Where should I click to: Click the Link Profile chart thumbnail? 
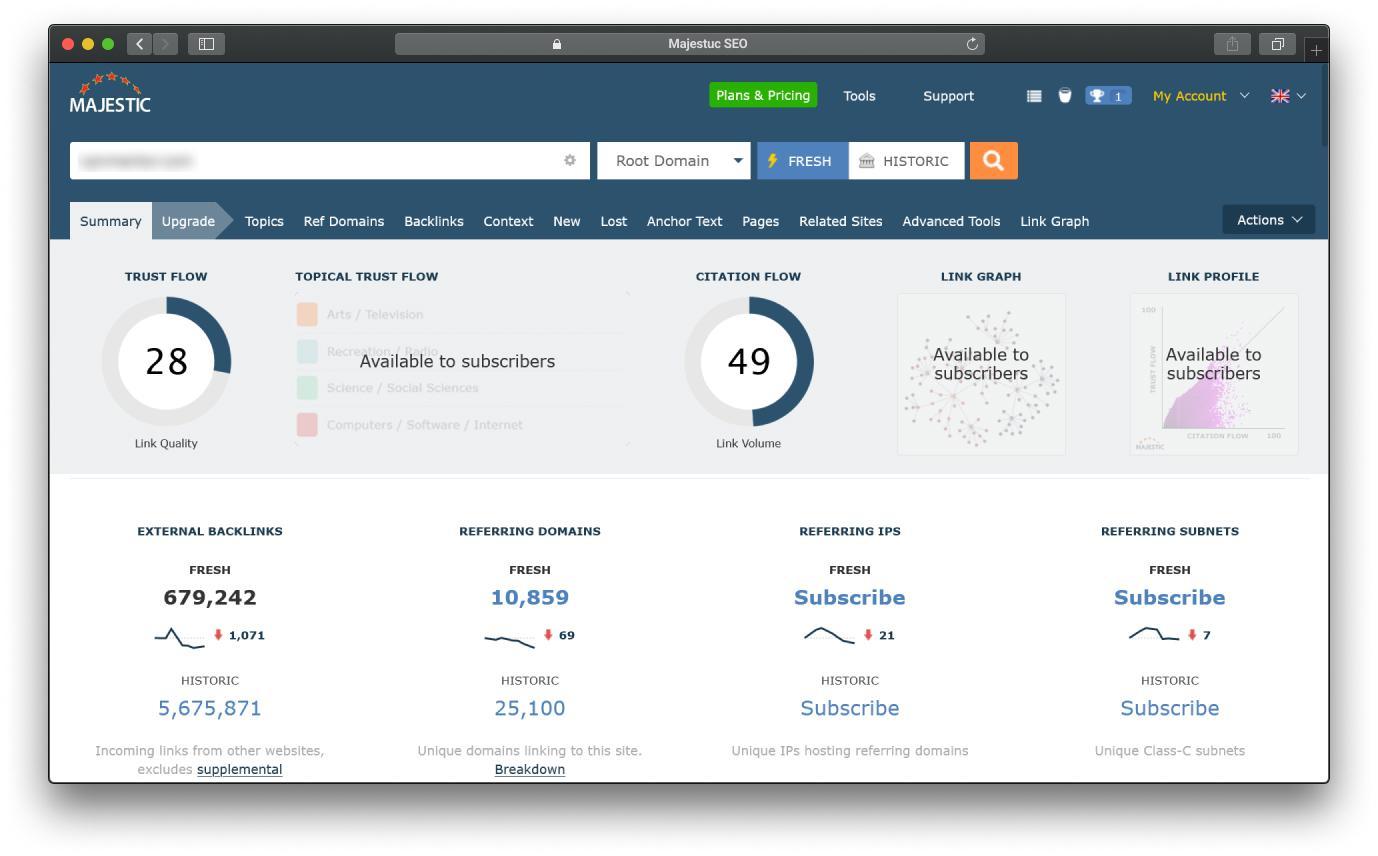(1213, 374)
